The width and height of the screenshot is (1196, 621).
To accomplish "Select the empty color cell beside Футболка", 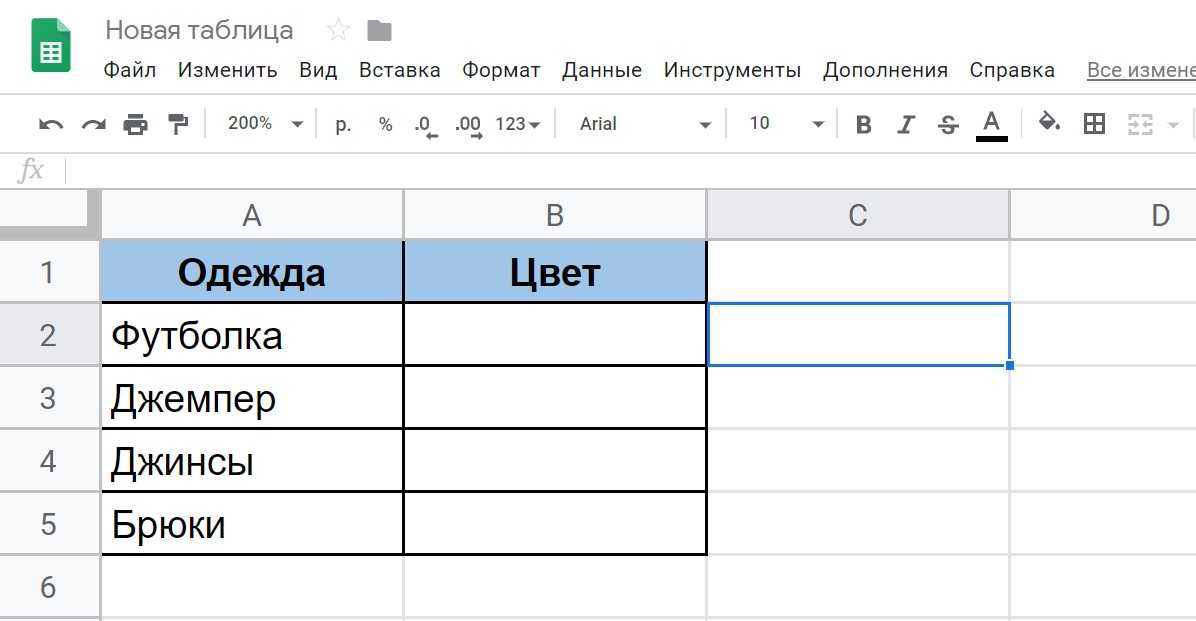I will [x=555, y=335].
